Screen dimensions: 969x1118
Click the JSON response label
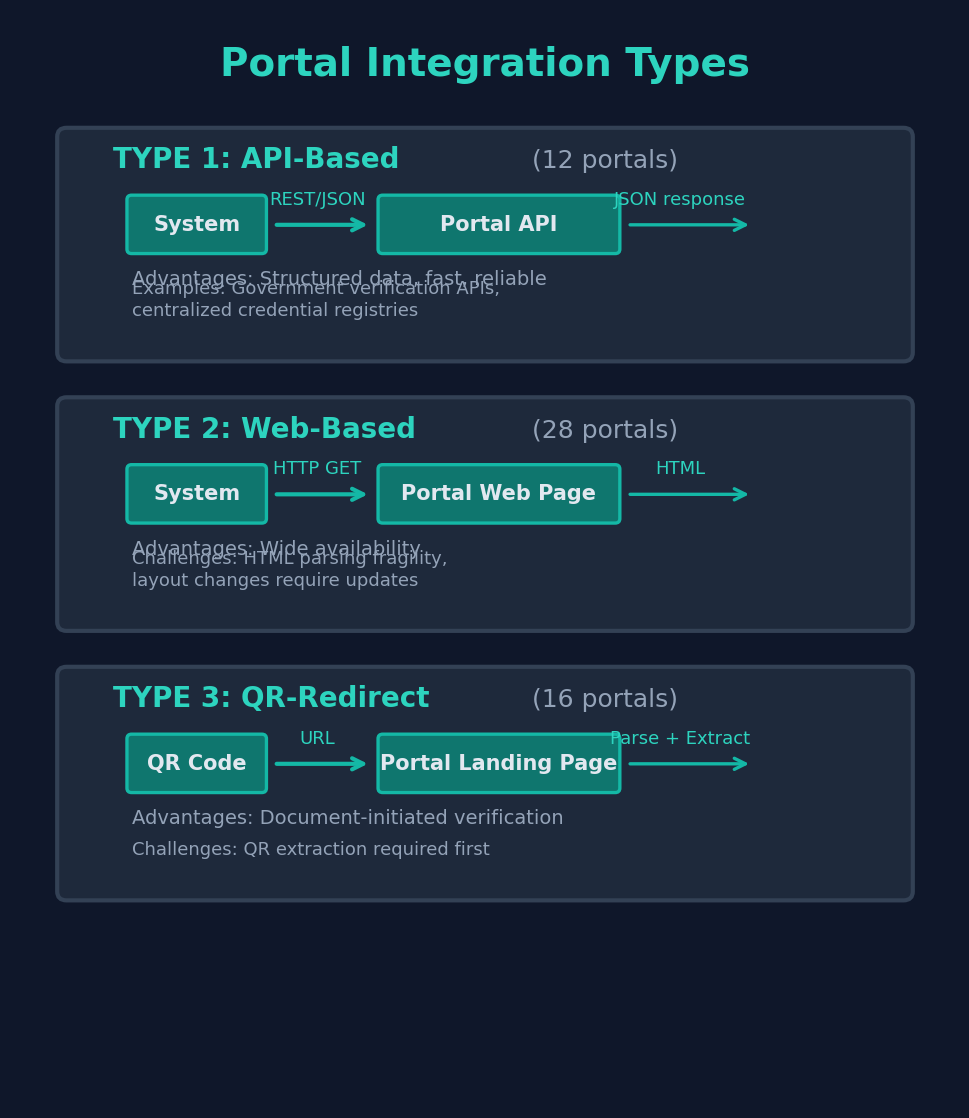tap(680, 200)
